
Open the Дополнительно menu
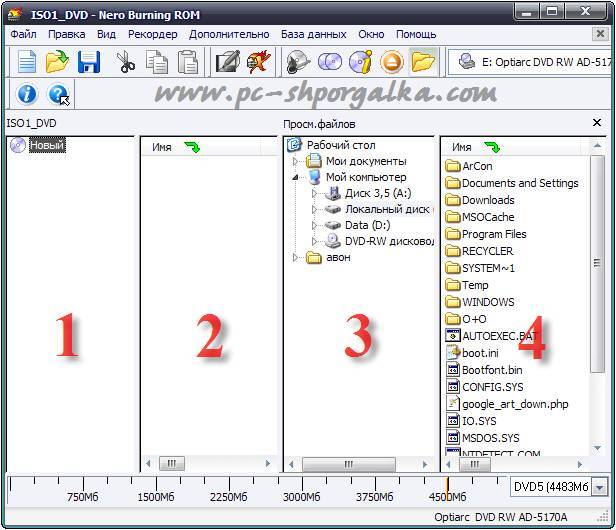[229, 35]
